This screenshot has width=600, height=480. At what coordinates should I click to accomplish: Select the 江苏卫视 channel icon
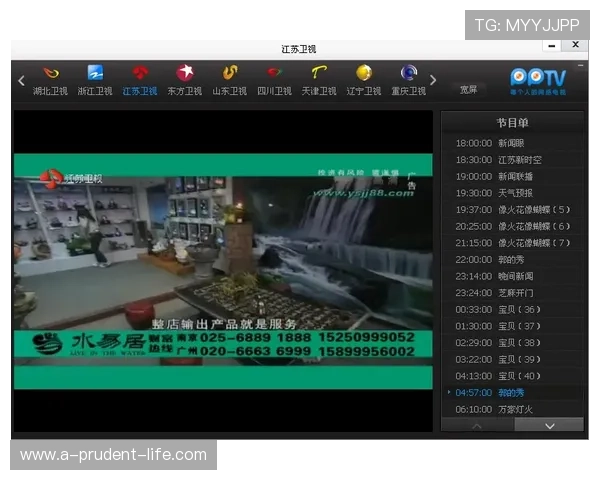pyautogui.click(x=140, y=73)
